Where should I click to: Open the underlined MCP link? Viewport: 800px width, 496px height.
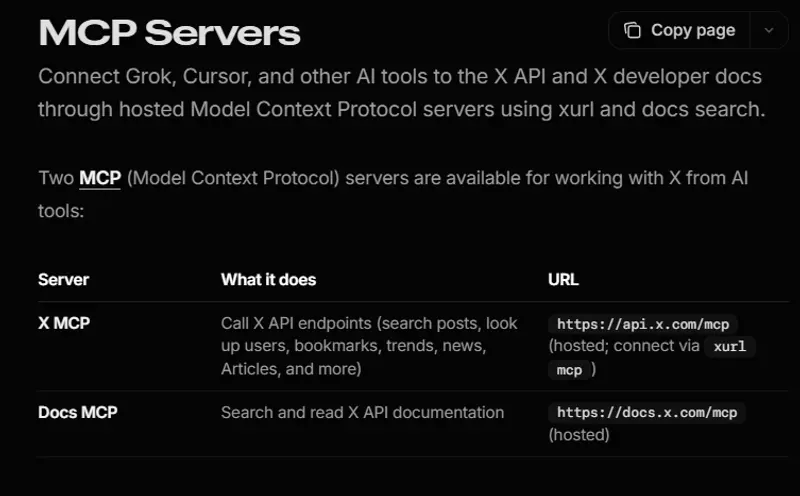pyautogui.click(x=100, y=178)
